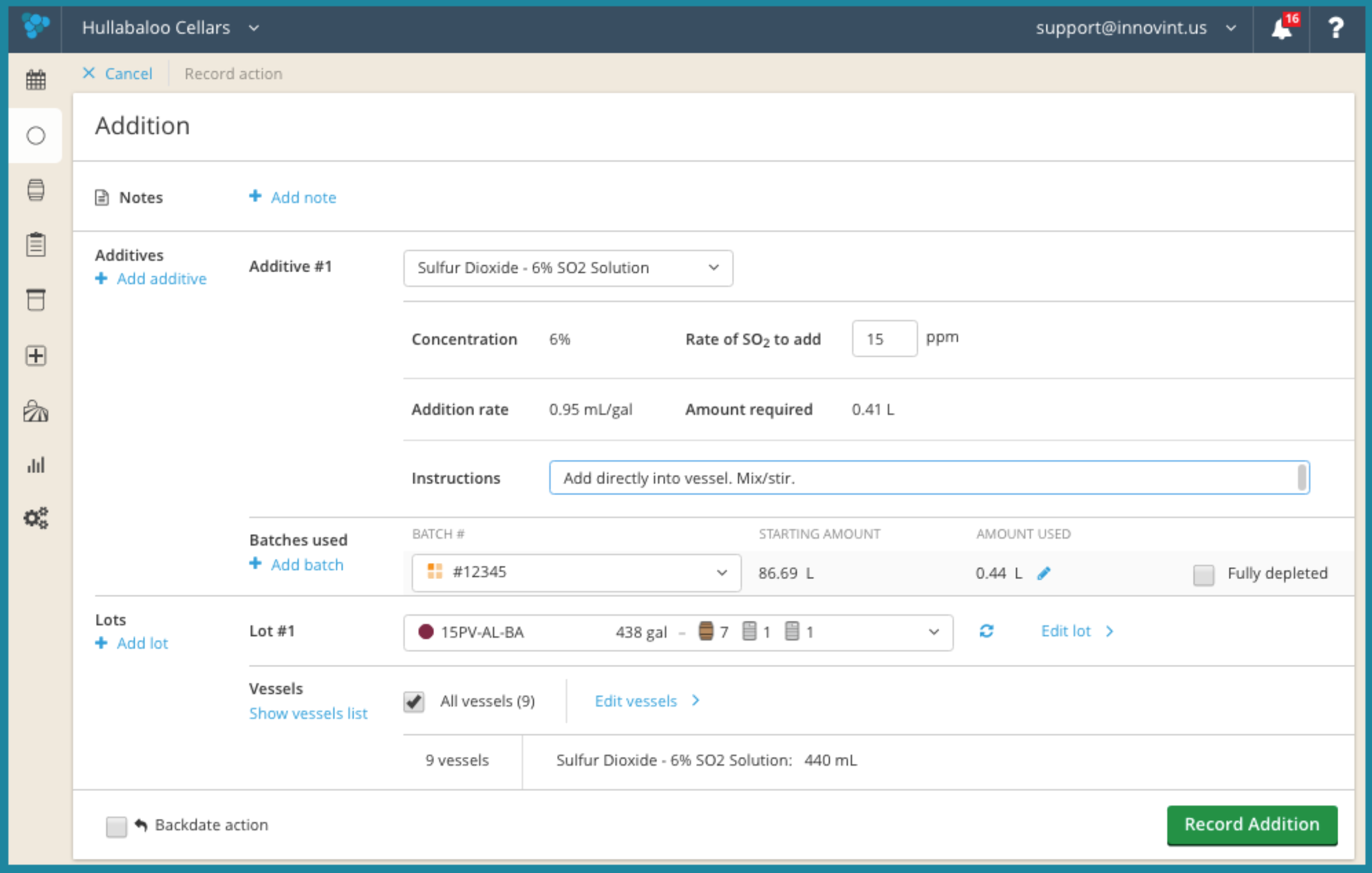This screenshot has height=873, width=1372.
Task: Click the refresh icon next to Lot #1
Action: pos(987,631)
